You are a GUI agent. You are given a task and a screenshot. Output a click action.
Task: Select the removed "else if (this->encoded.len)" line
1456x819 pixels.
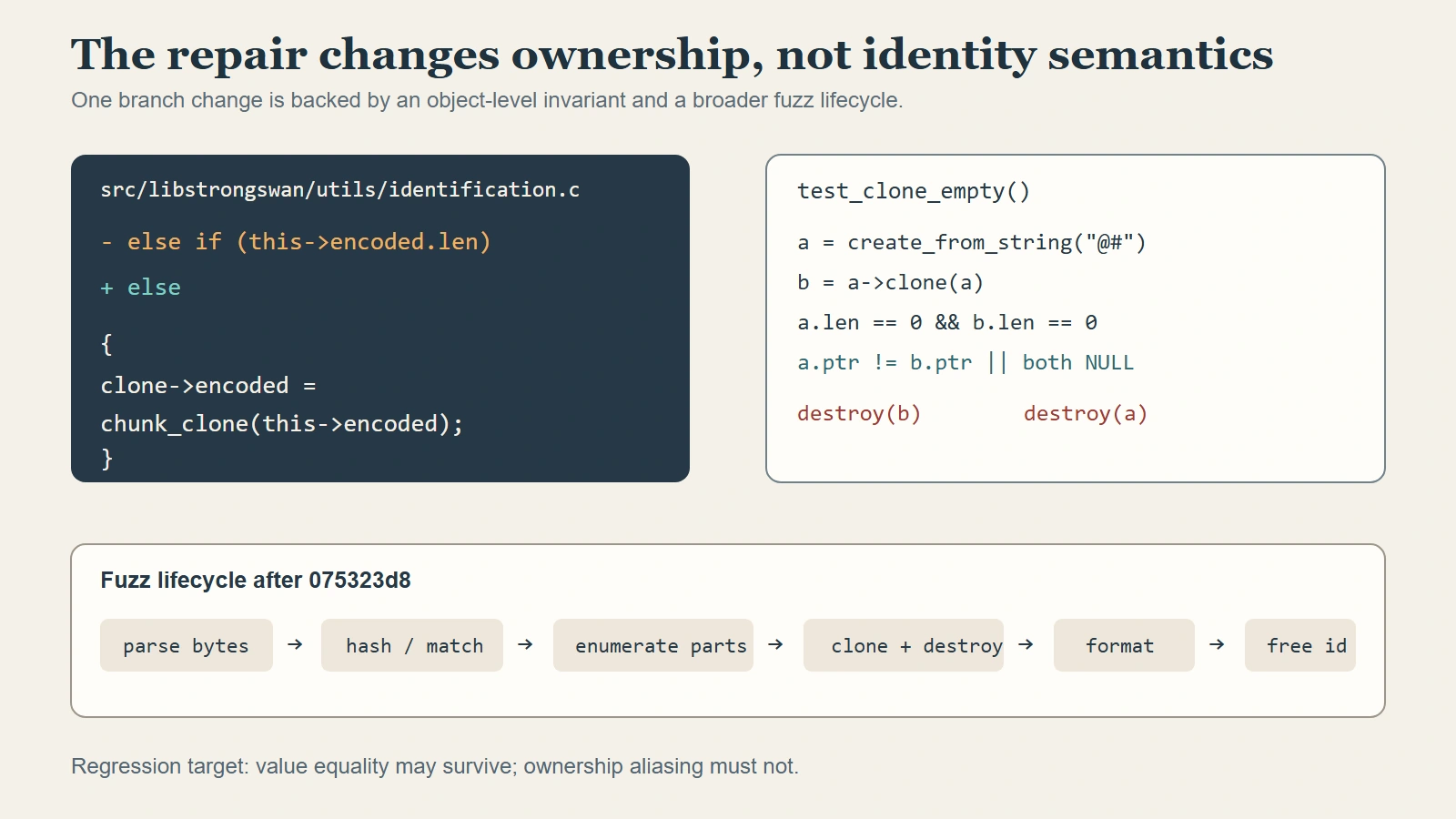[296, 241]
